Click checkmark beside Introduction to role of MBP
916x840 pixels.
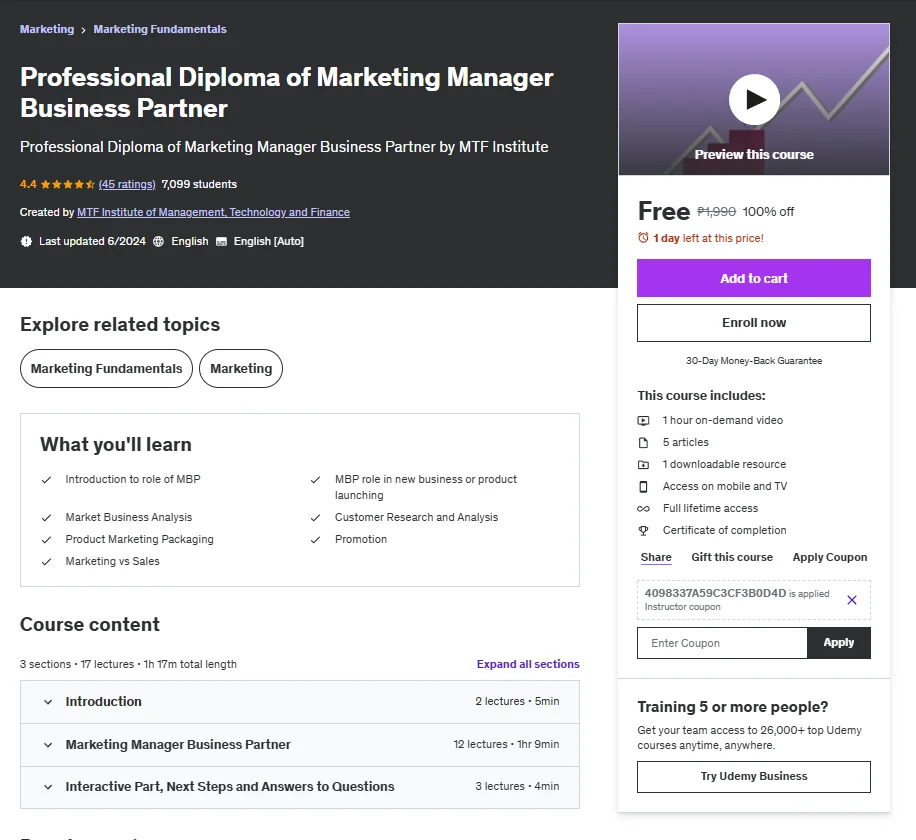coord(46,480)
